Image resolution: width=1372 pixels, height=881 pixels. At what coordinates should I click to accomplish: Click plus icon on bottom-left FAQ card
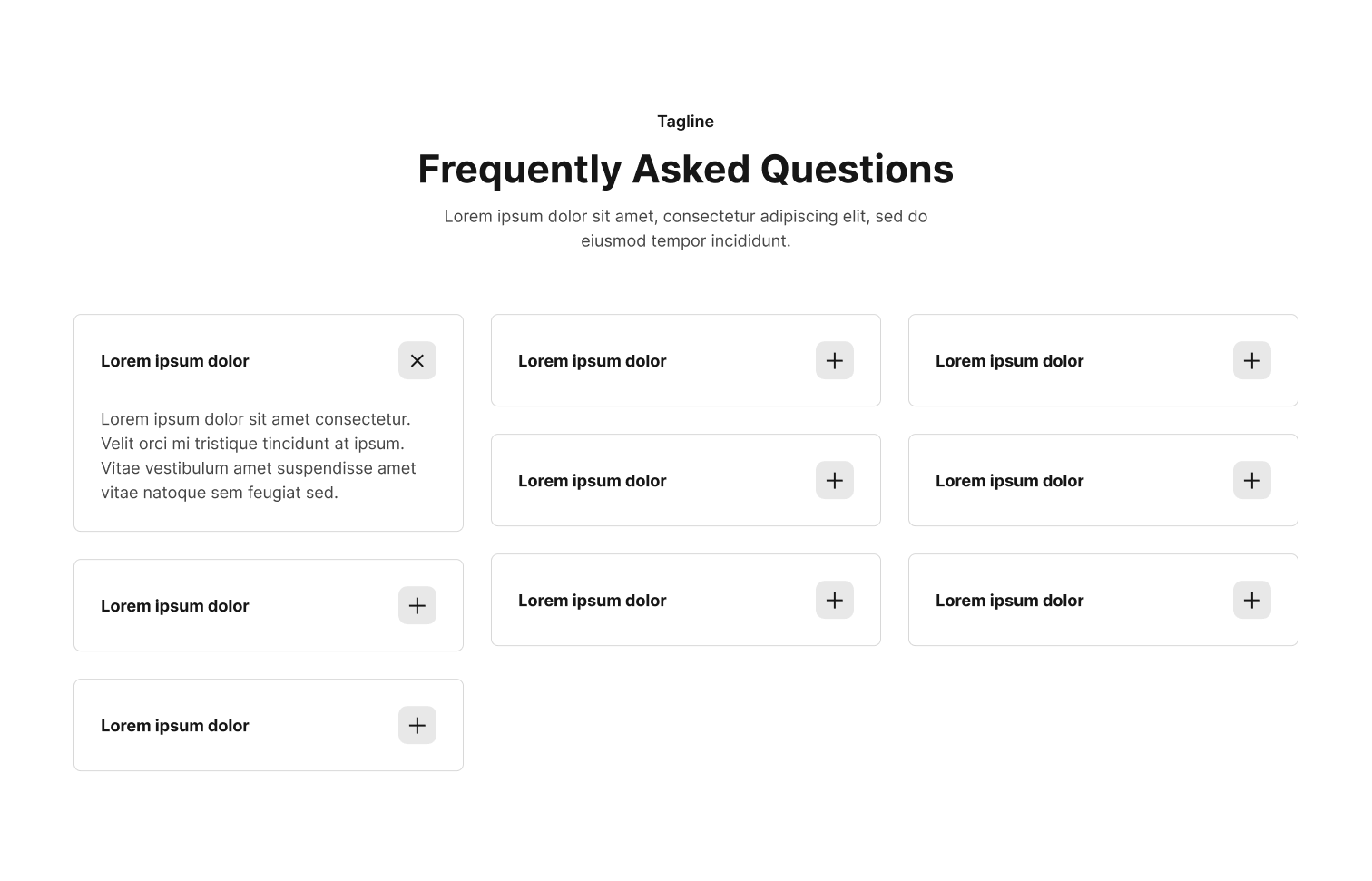[417, 725]
